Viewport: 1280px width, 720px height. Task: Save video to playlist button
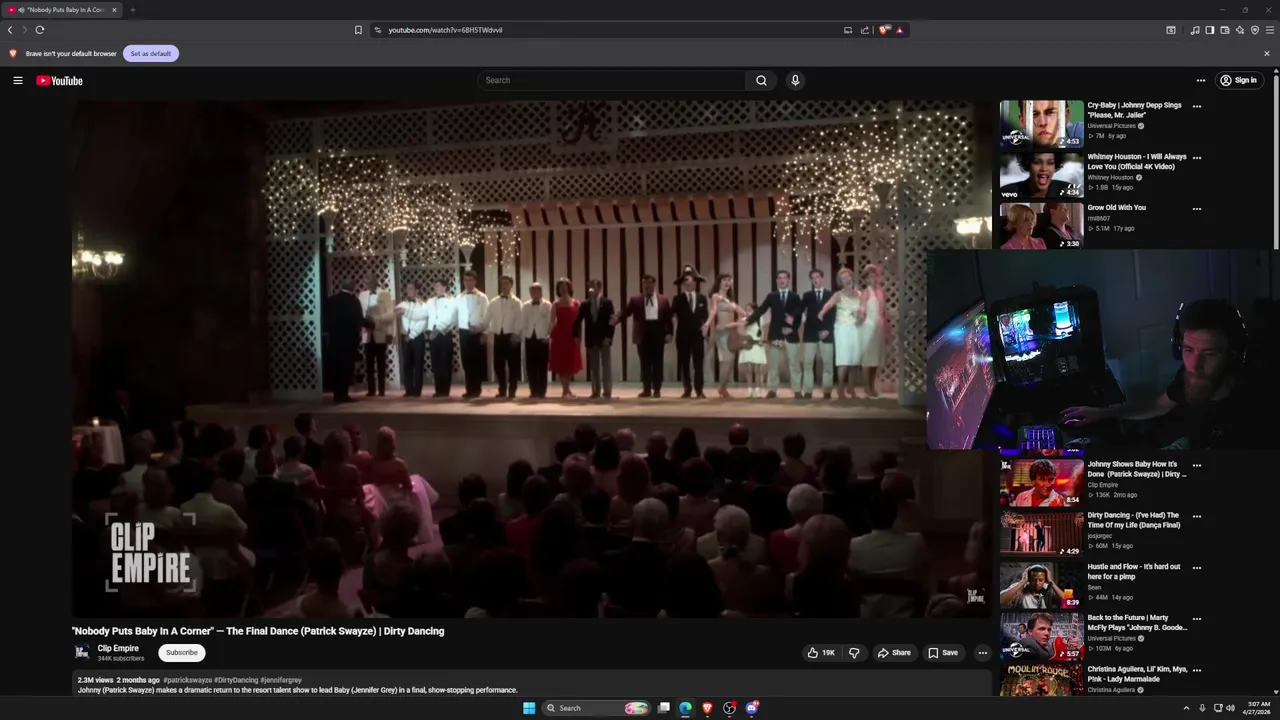pyautogui.click(x=942, y=653)
